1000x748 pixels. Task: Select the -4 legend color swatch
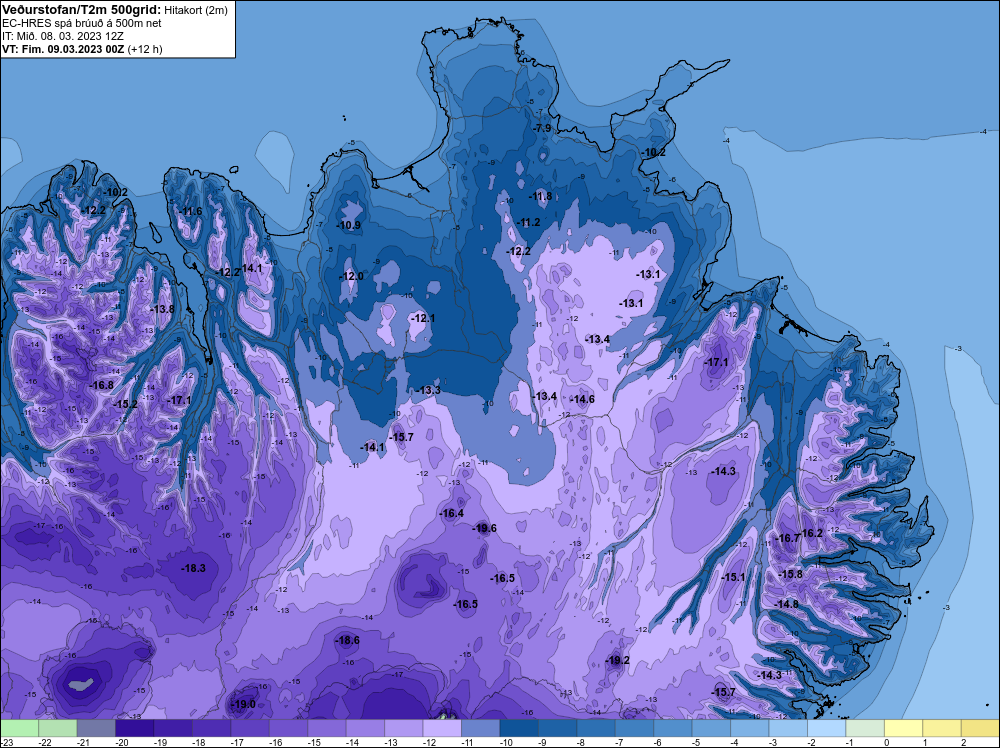point(750,728)
